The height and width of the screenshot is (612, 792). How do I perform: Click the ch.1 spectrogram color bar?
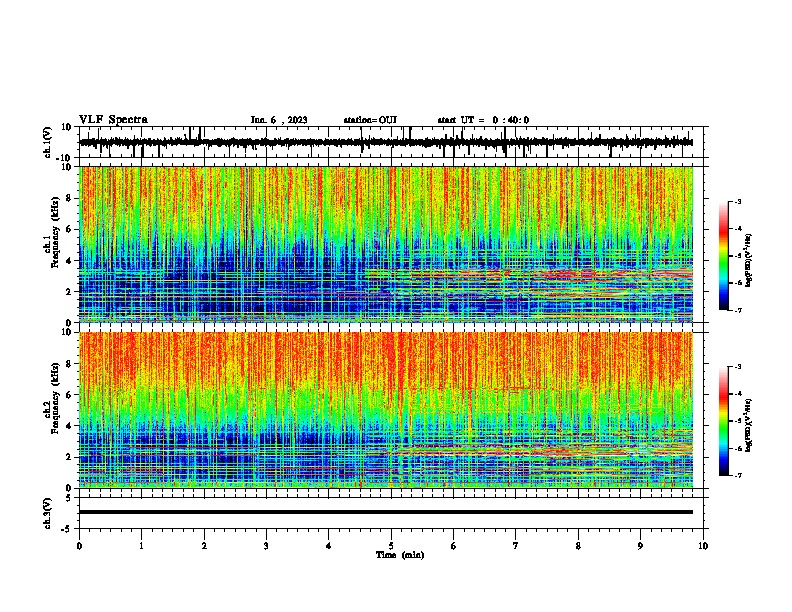click(724, 256)
